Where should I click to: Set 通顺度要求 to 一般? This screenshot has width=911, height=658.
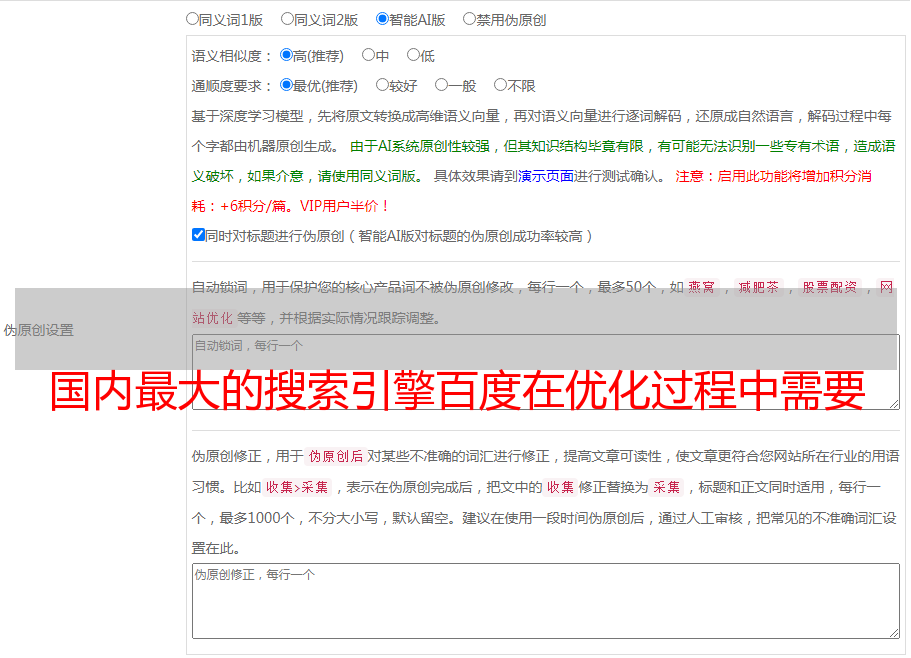(441, 85)
